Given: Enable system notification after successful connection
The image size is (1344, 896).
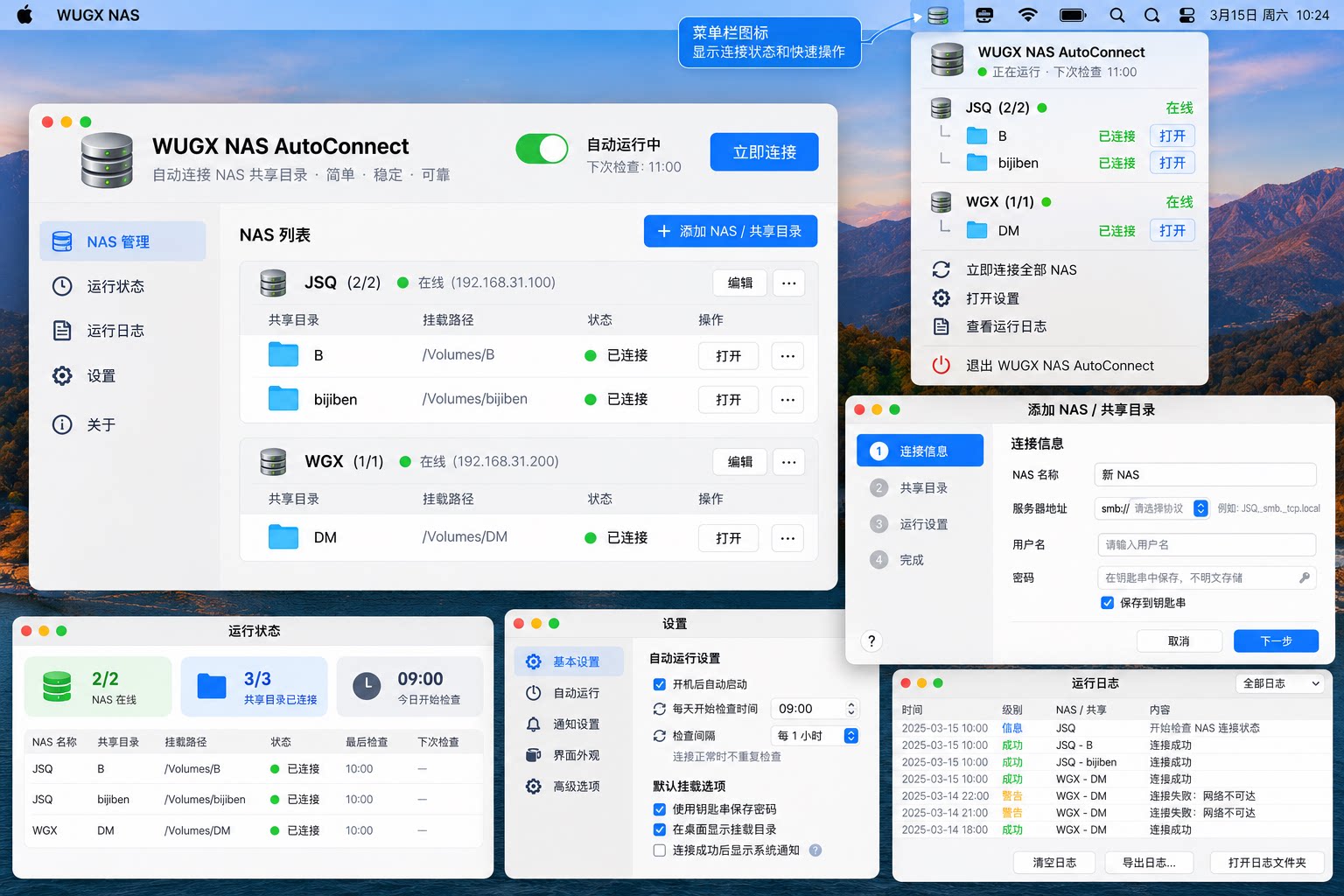Looking at the screenshot, I should [660, 850].
